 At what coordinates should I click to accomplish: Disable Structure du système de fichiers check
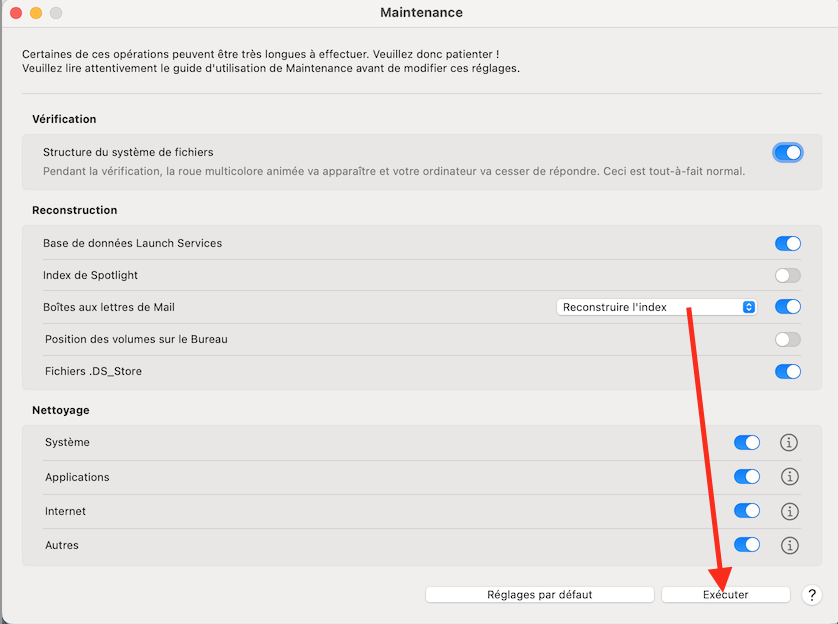788,153
